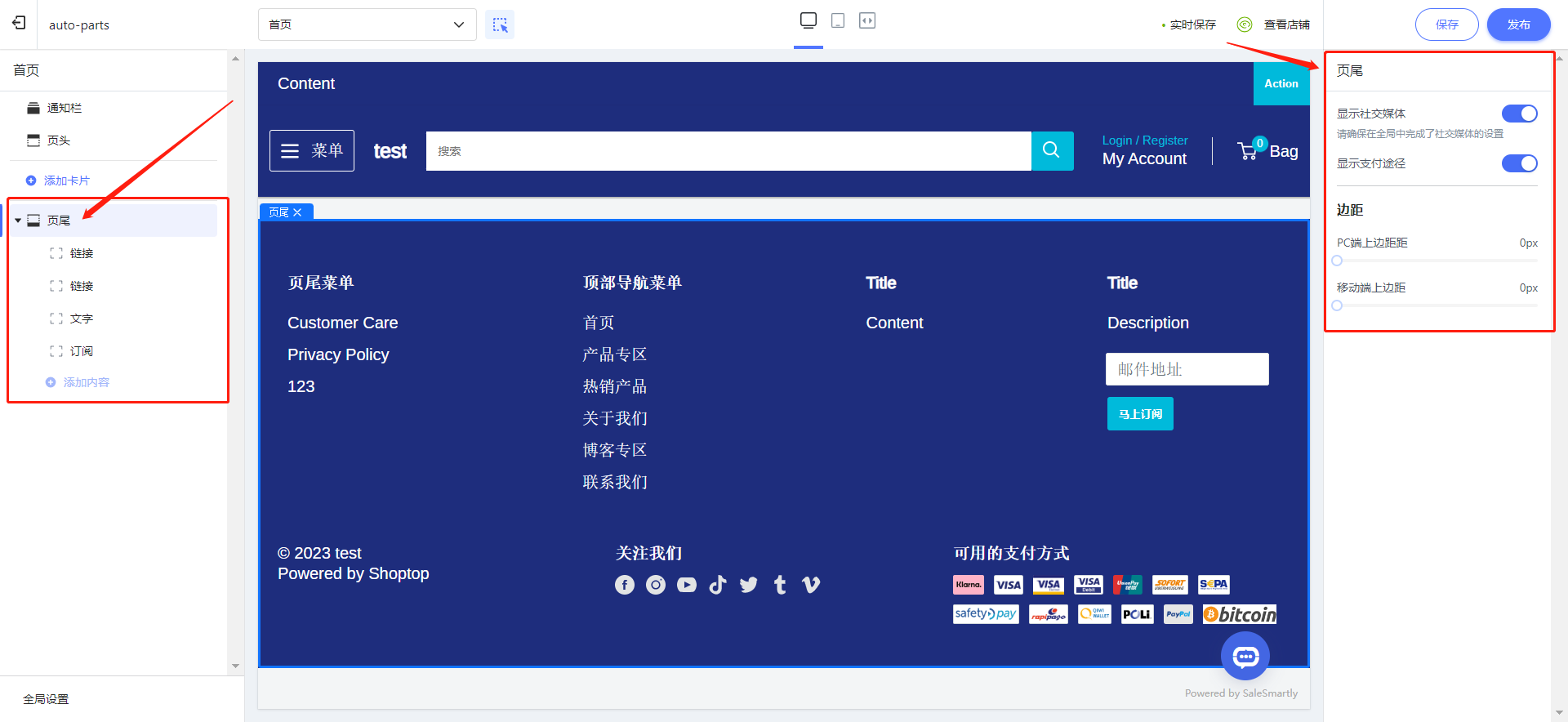Adjust the PC端上边距 slider handle
The image size is (1568, 722).
pos(1337,261)
